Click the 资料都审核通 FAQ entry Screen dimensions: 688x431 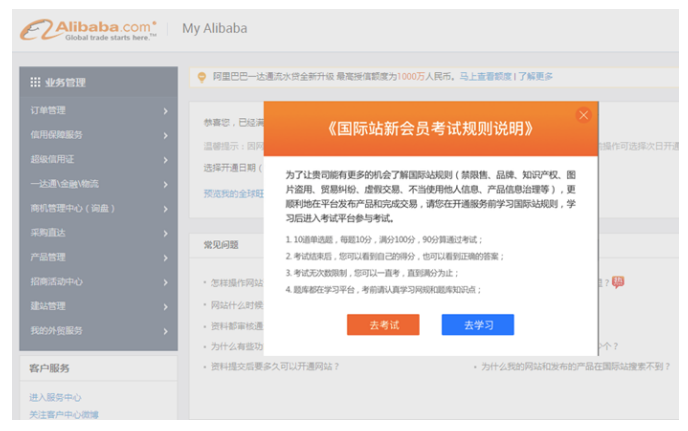click(x=237, y=326)
